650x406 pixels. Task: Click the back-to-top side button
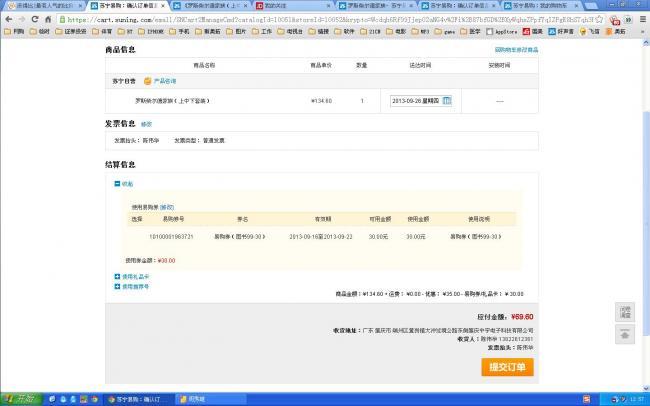(625, 334)
